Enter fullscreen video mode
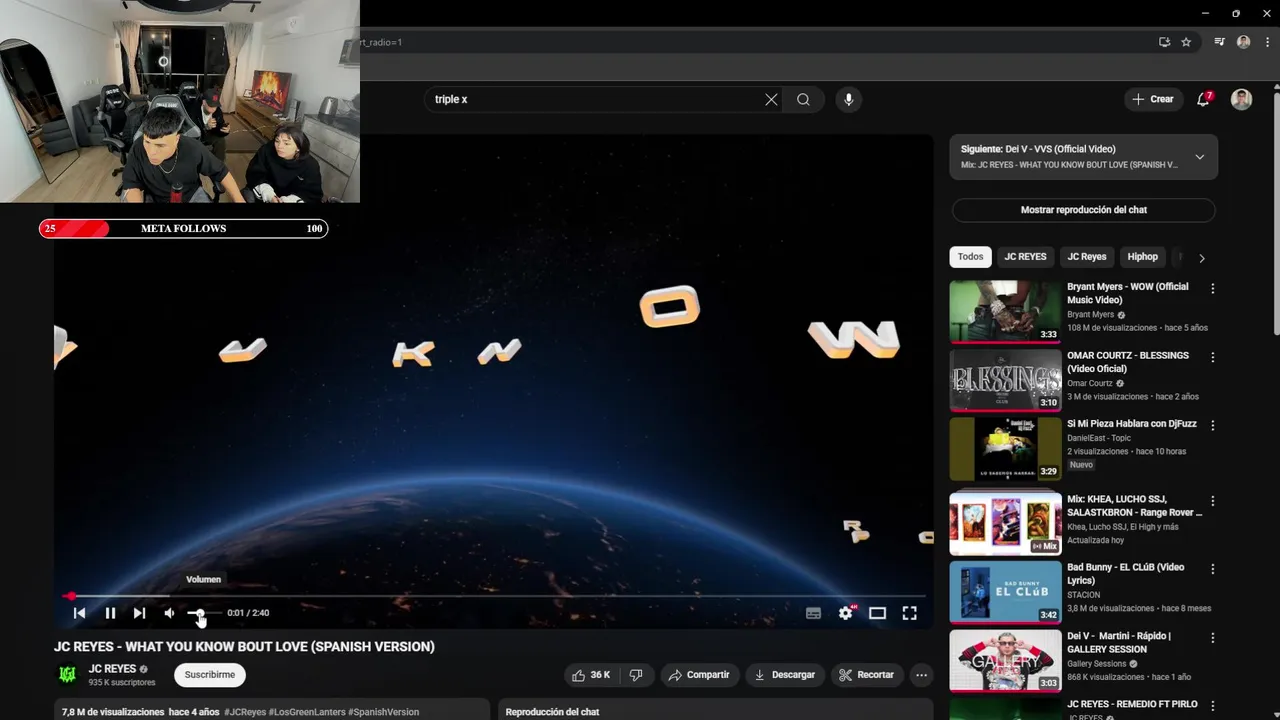 (909, 613)
